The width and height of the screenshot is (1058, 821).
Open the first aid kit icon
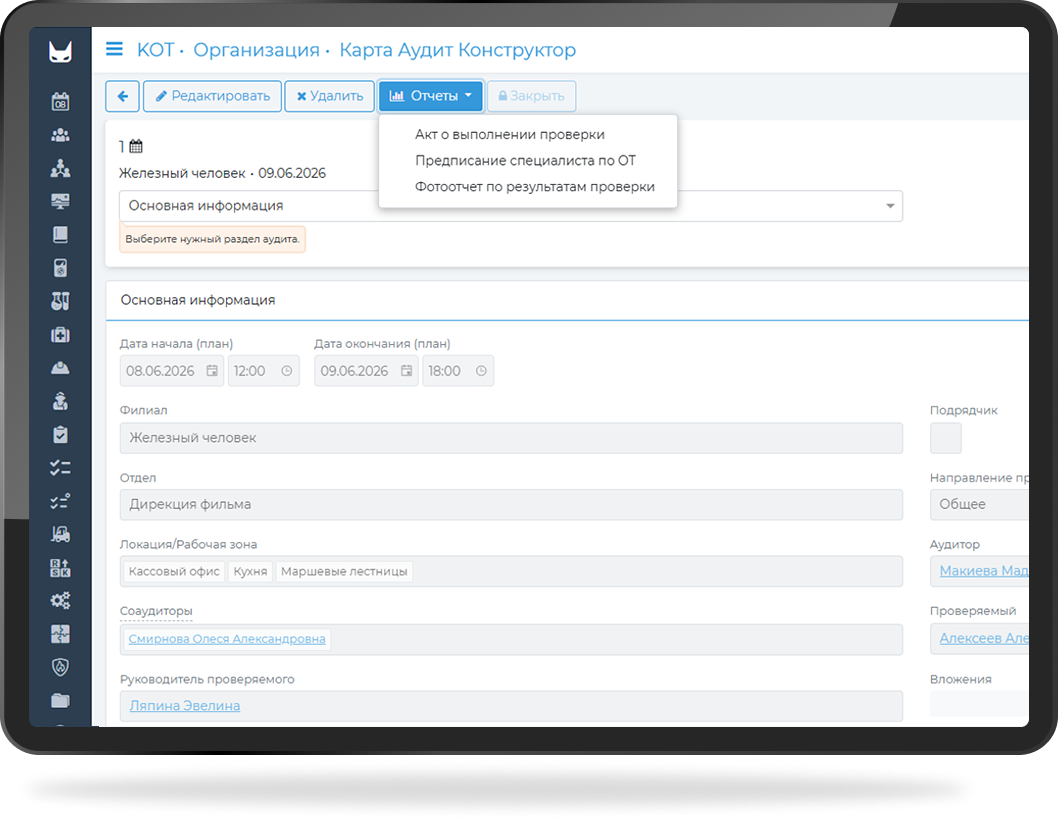coord(60,335)
